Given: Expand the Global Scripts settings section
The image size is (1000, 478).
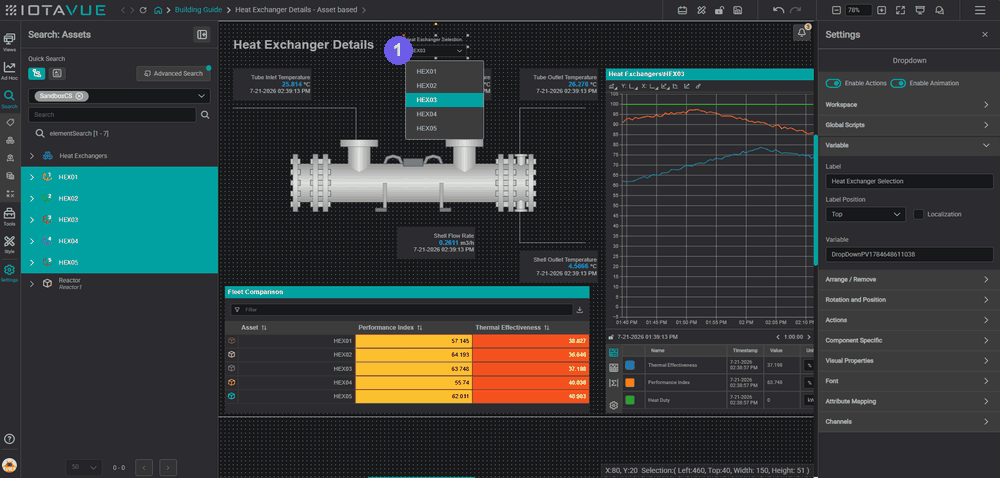Looking at the screenshot, I should point(909,125).
